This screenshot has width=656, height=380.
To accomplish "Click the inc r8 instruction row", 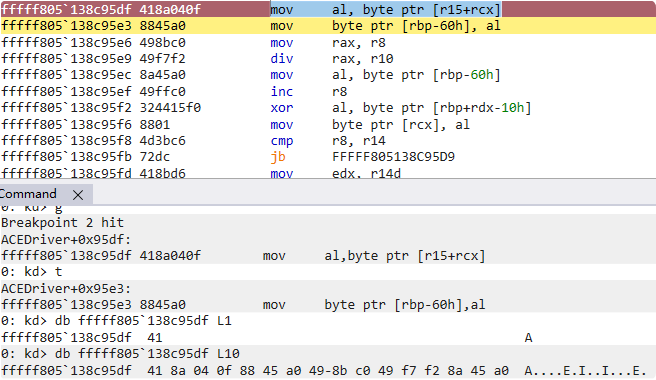I will click(328, 92).
